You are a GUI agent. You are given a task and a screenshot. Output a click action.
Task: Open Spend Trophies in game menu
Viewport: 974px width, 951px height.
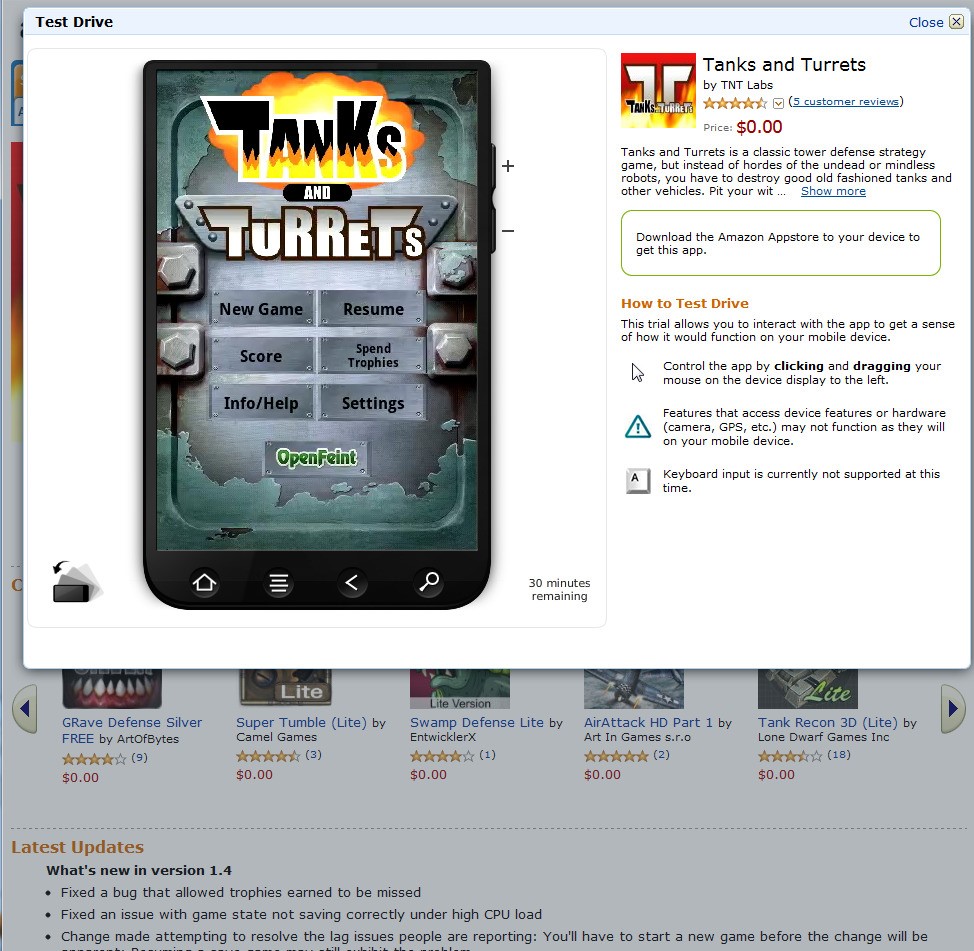pyautogui.click(x=373, y=355)
